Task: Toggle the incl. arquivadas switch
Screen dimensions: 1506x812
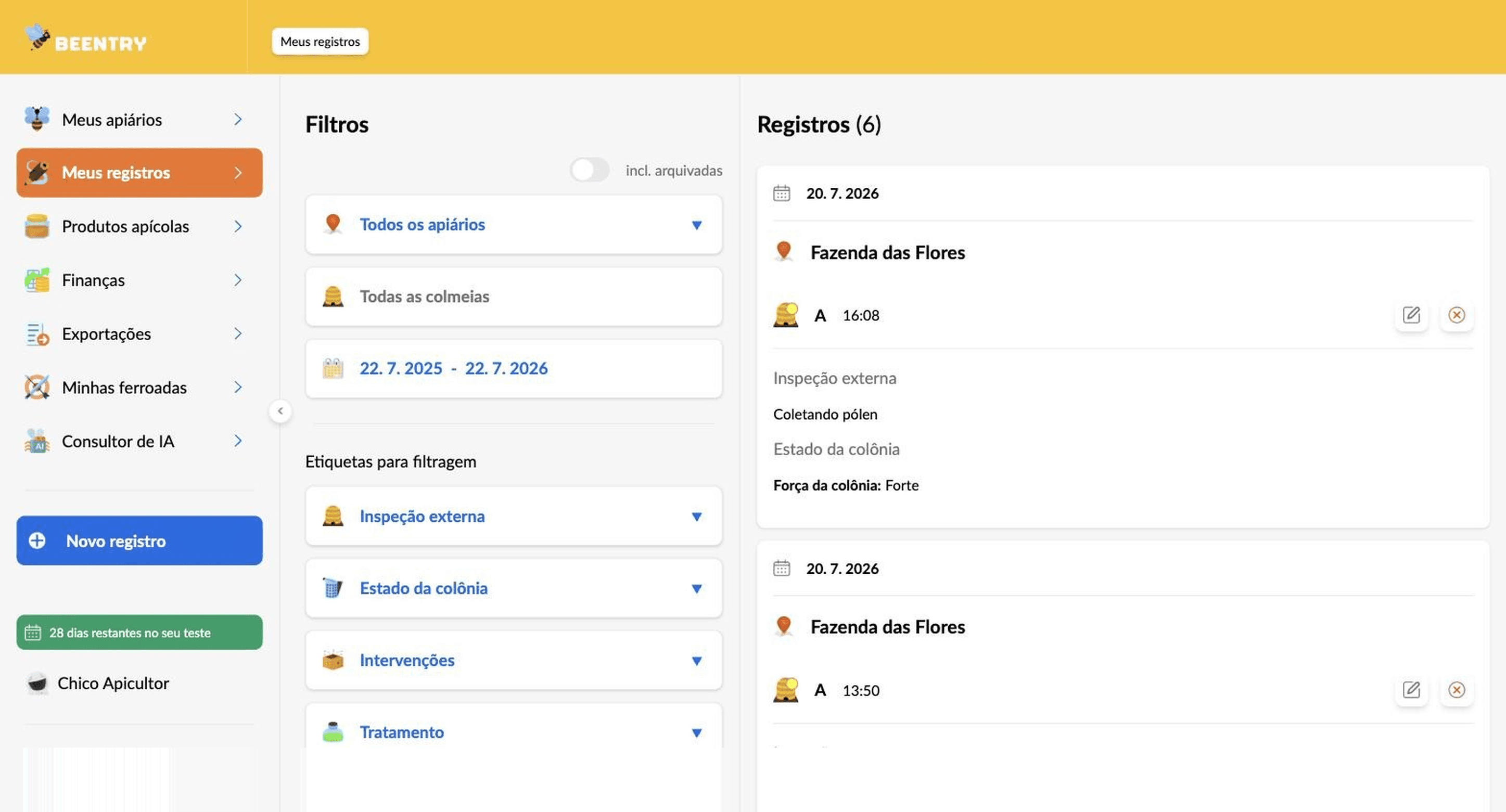Action: [x=589, y=170]
